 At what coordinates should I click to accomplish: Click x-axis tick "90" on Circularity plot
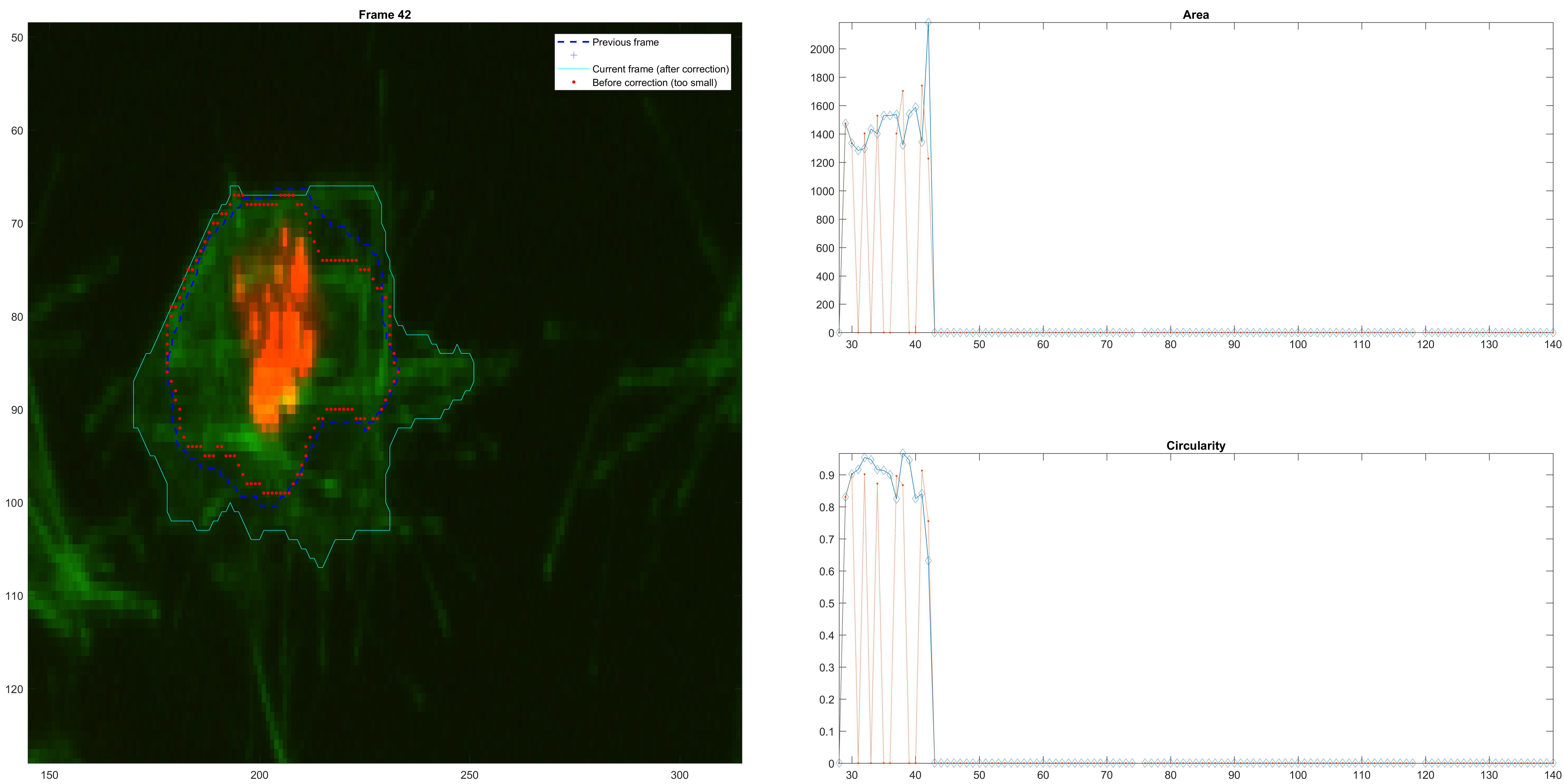(1234, 775)
